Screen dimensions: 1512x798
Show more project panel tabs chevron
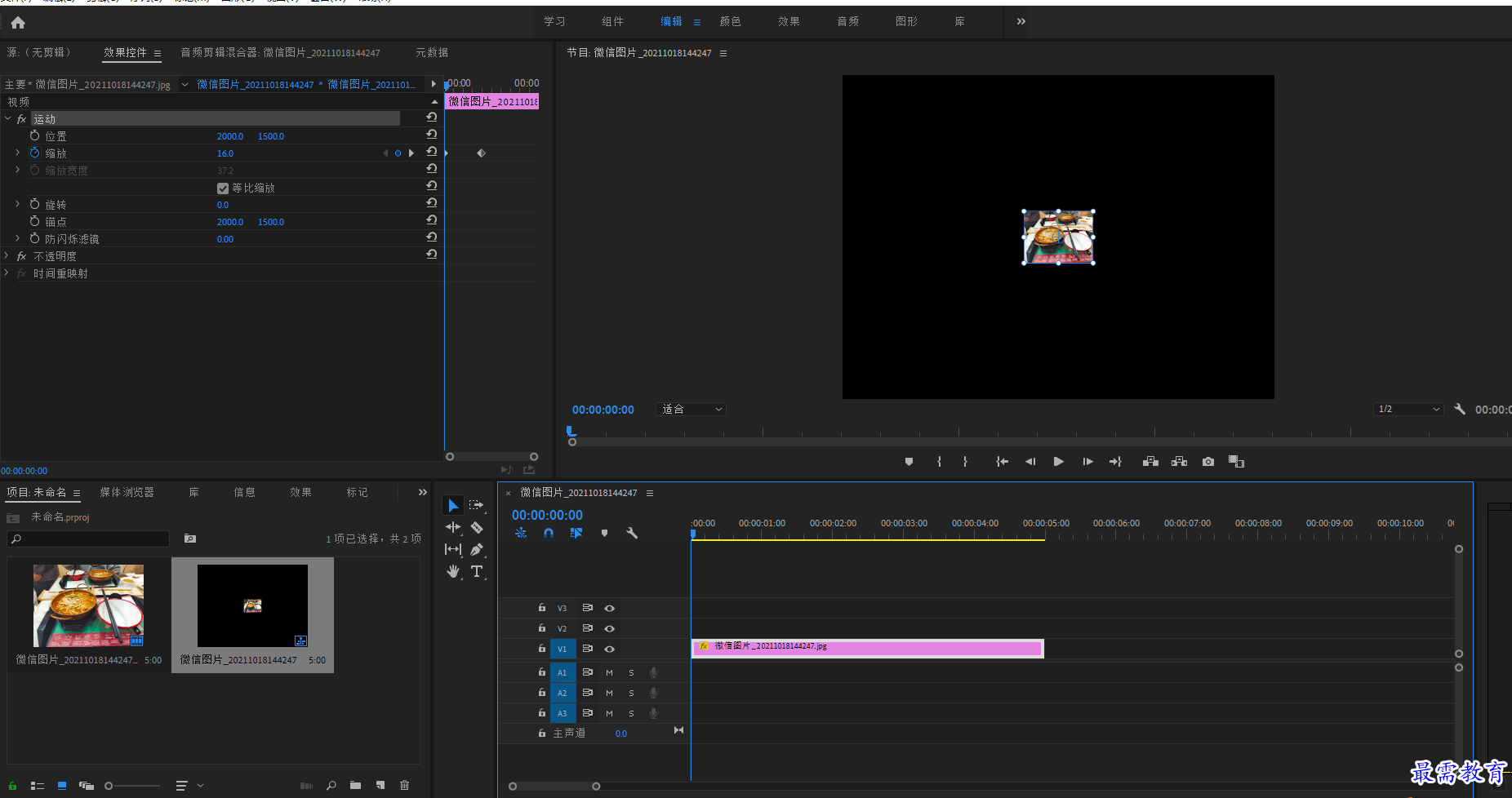click(x=422, y=492)
